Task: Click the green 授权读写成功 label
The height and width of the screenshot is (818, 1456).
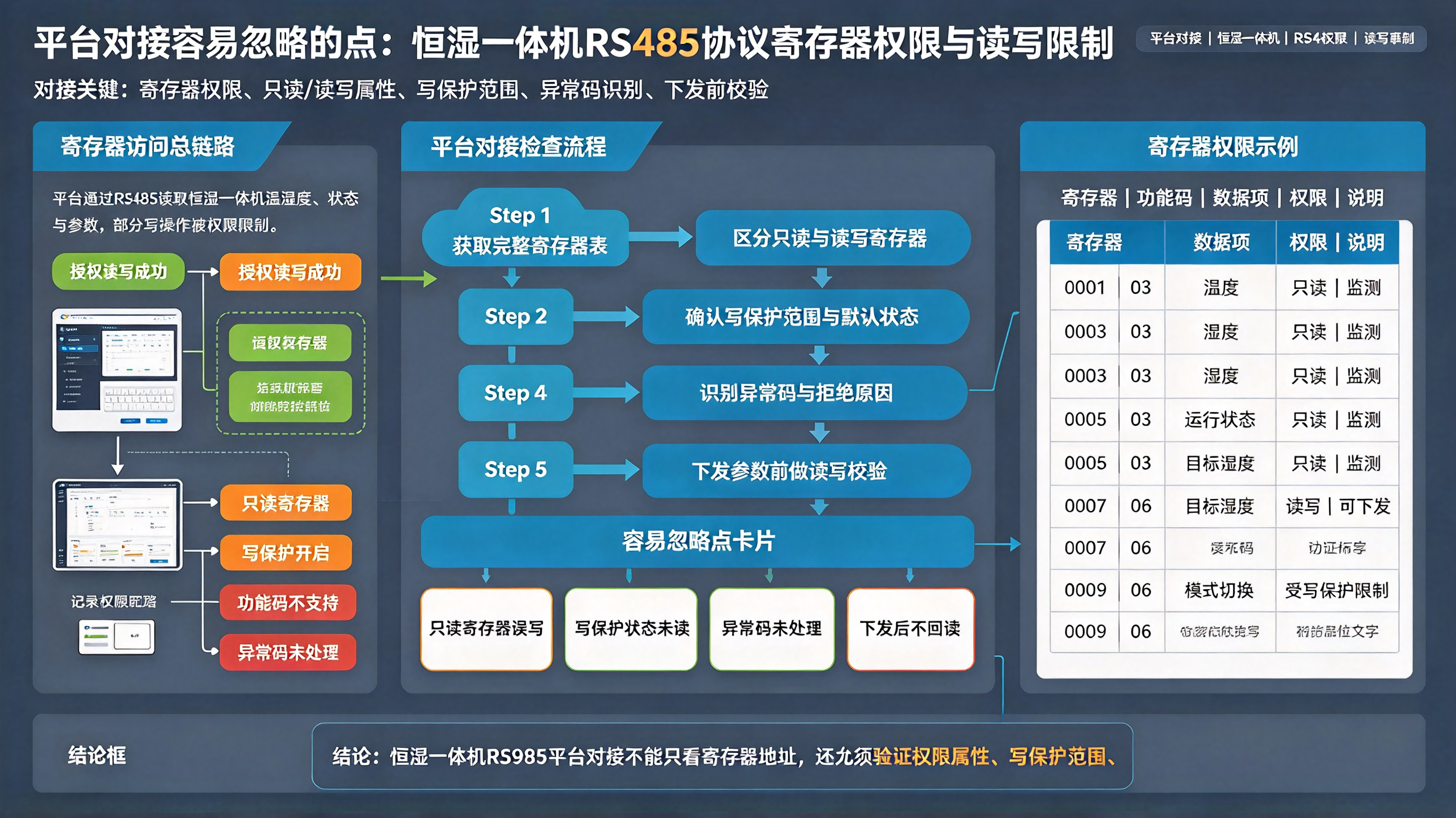Action: [x=118, y=272]
